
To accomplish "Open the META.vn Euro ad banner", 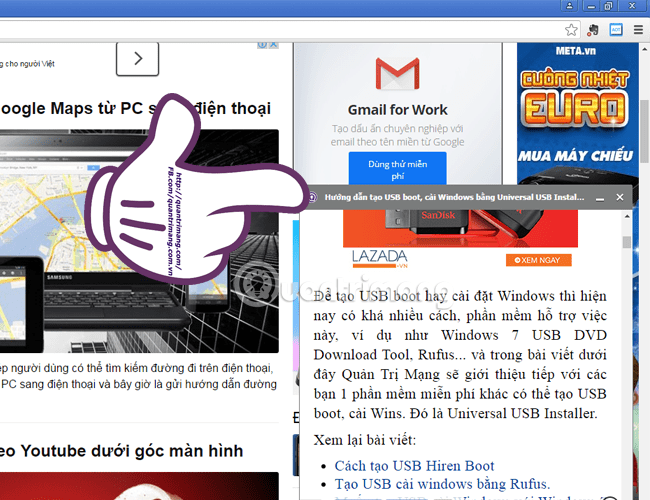I will point(577,114).
